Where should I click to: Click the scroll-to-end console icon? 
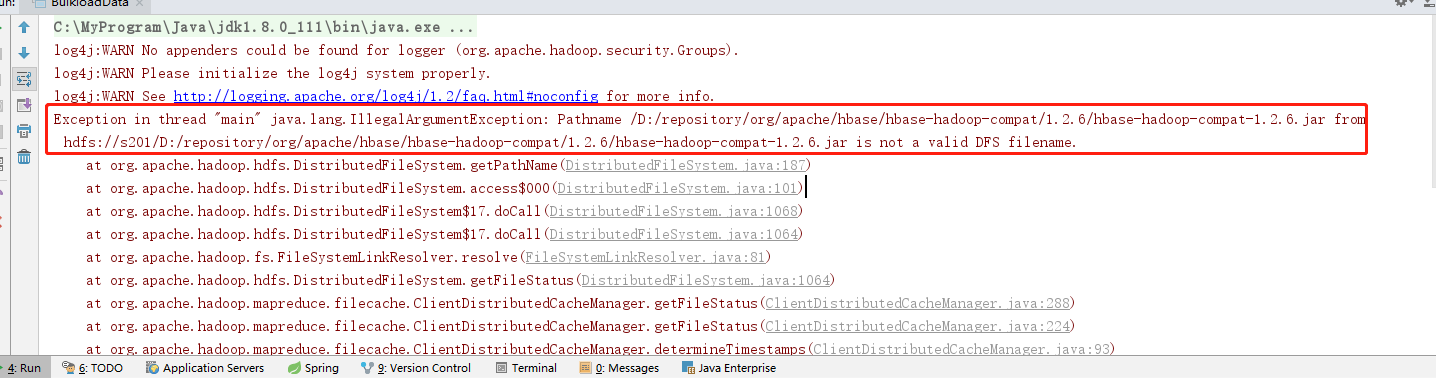24,105
